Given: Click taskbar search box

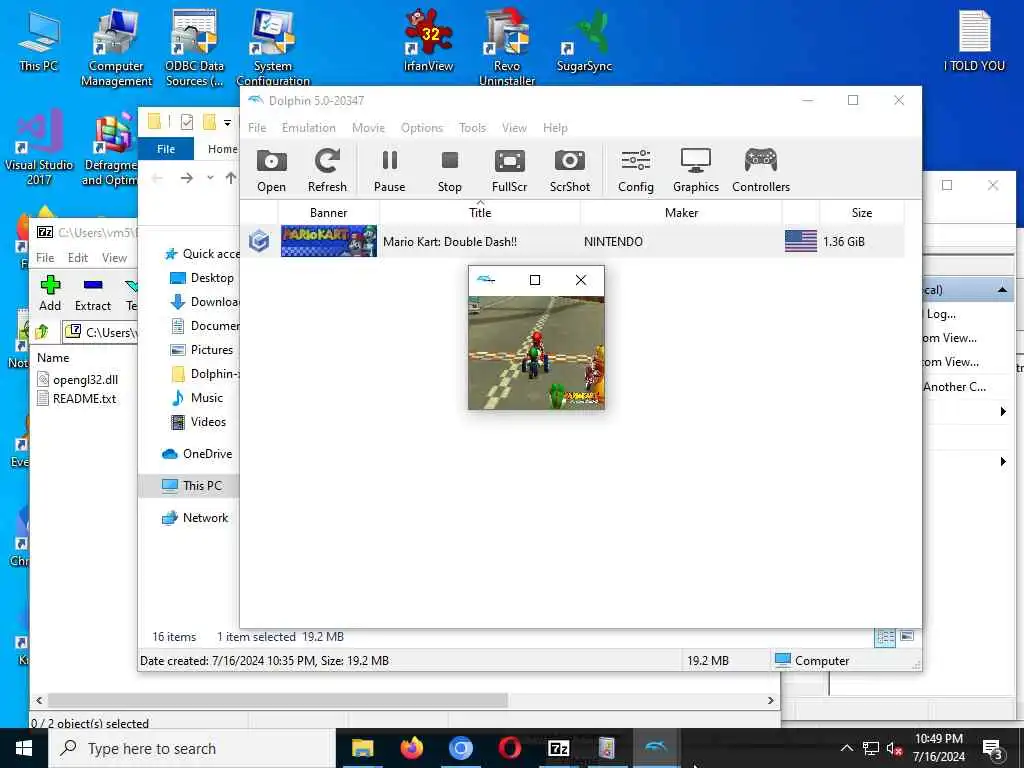Looking at the screenshot, I should coord(192,748).
